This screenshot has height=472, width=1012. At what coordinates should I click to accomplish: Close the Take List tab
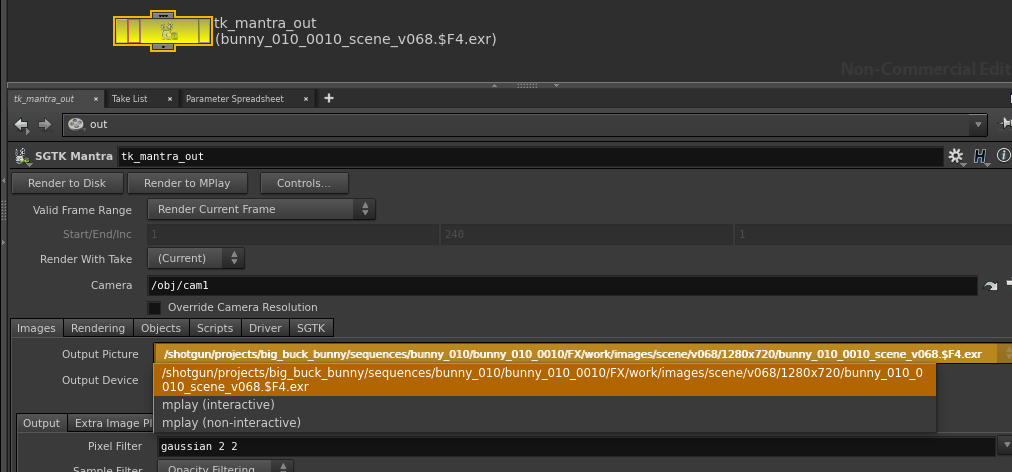pyautogui.click(x=171, y=99)
